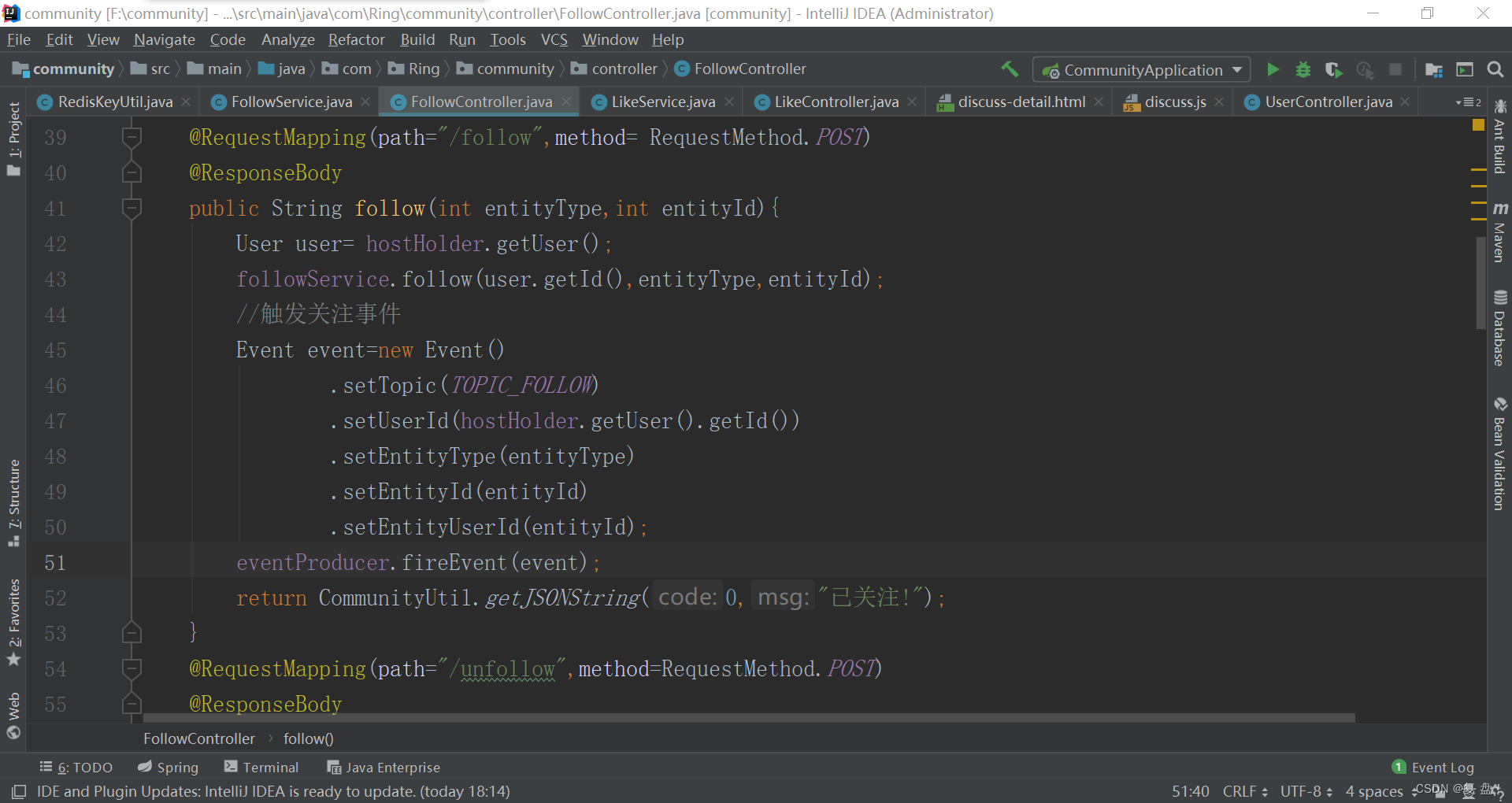1512x803 pixels.
Task: Click the FollowController structure breadcrumb
Action: coord(198,738)
